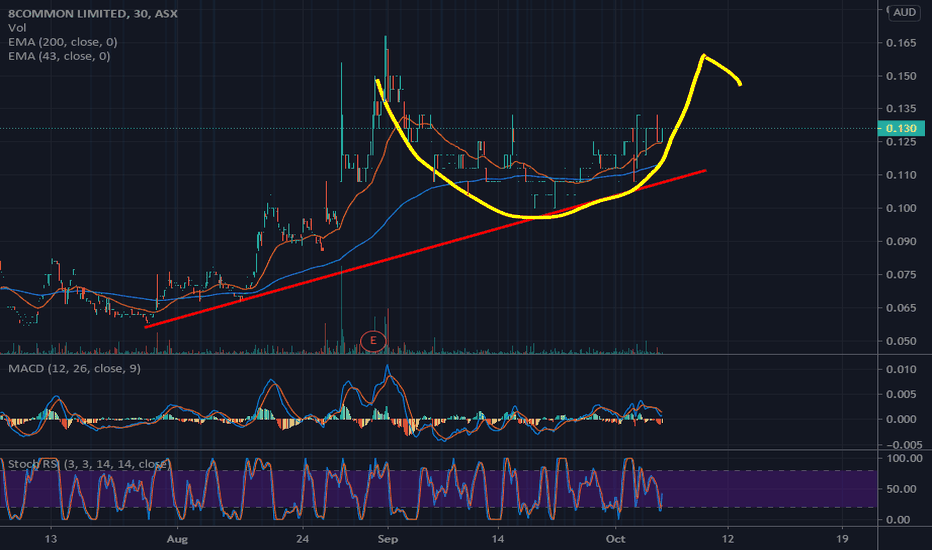Select the EMA (43, close, 0) legend
The image size is (932, 550).
59,56
